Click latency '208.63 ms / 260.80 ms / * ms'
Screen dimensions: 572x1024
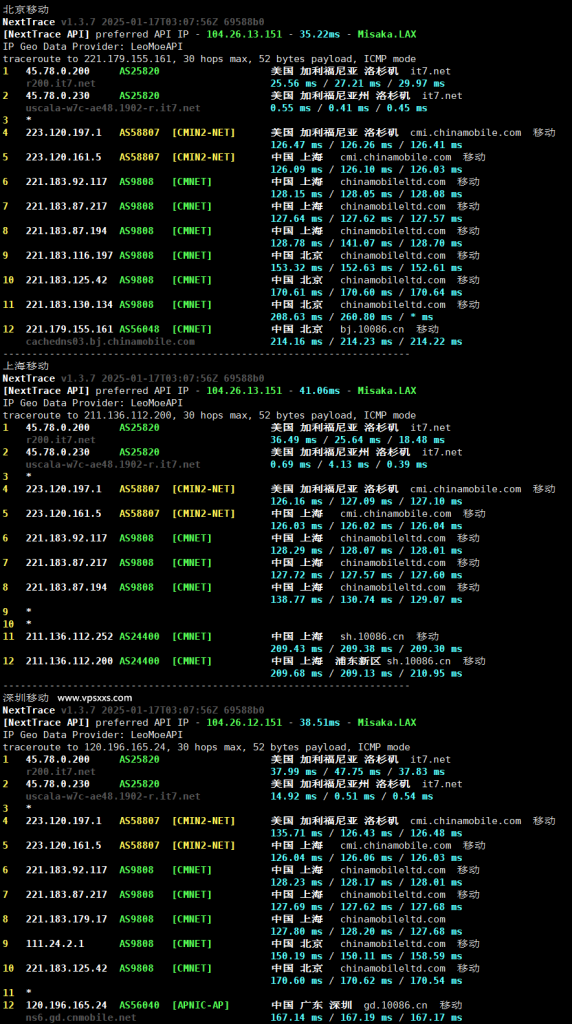[352, 317]
